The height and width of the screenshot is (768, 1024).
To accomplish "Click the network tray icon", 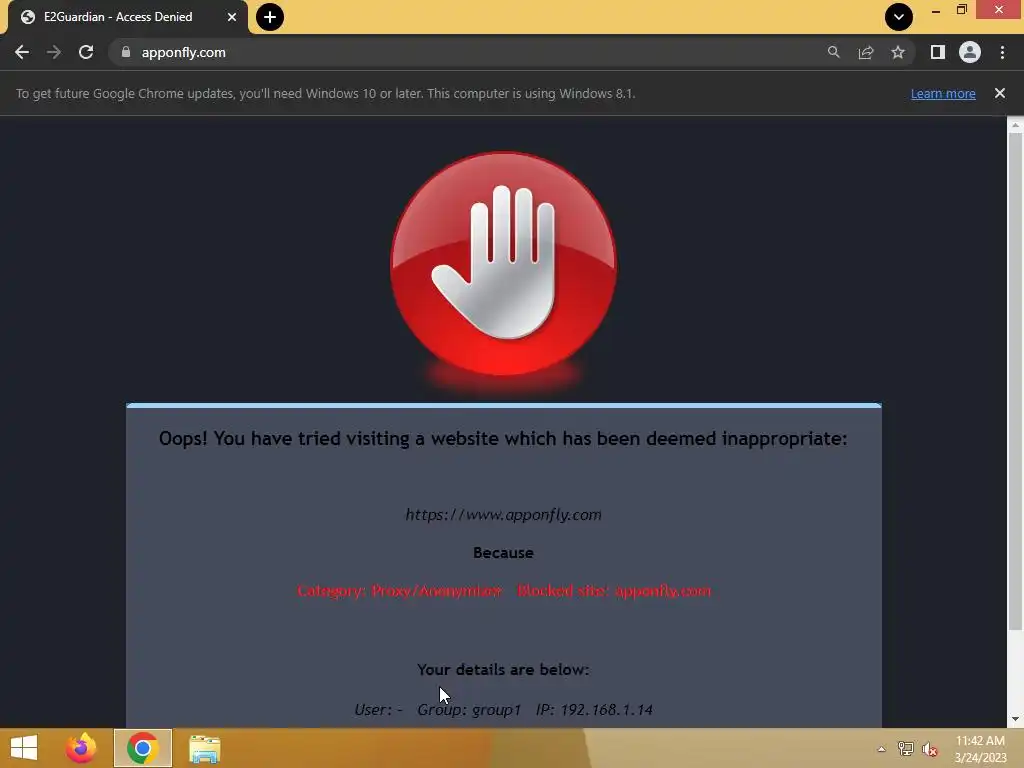I will [x=906, y=749].
